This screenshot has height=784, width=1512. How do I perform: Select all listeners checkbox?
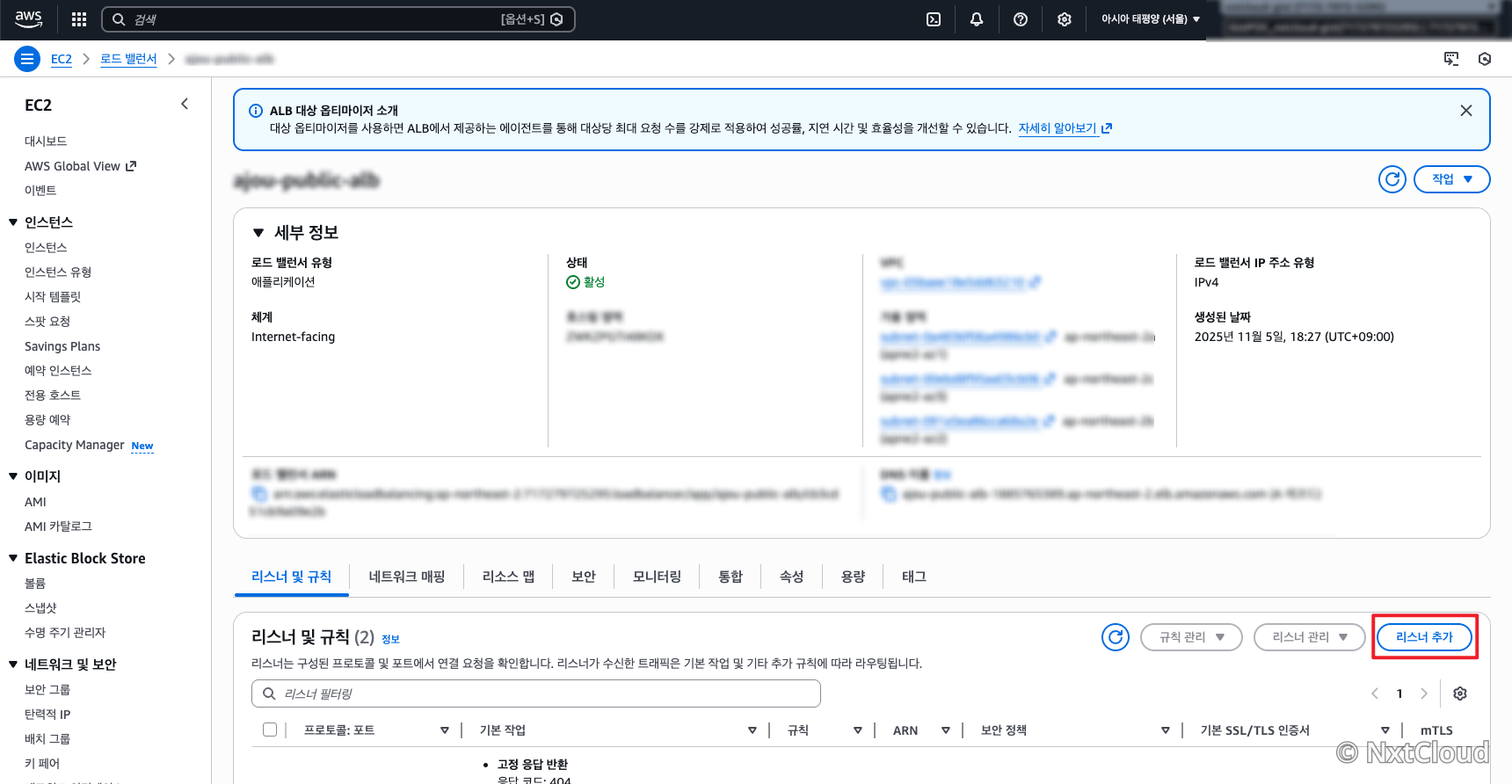[x=270, y=730]
